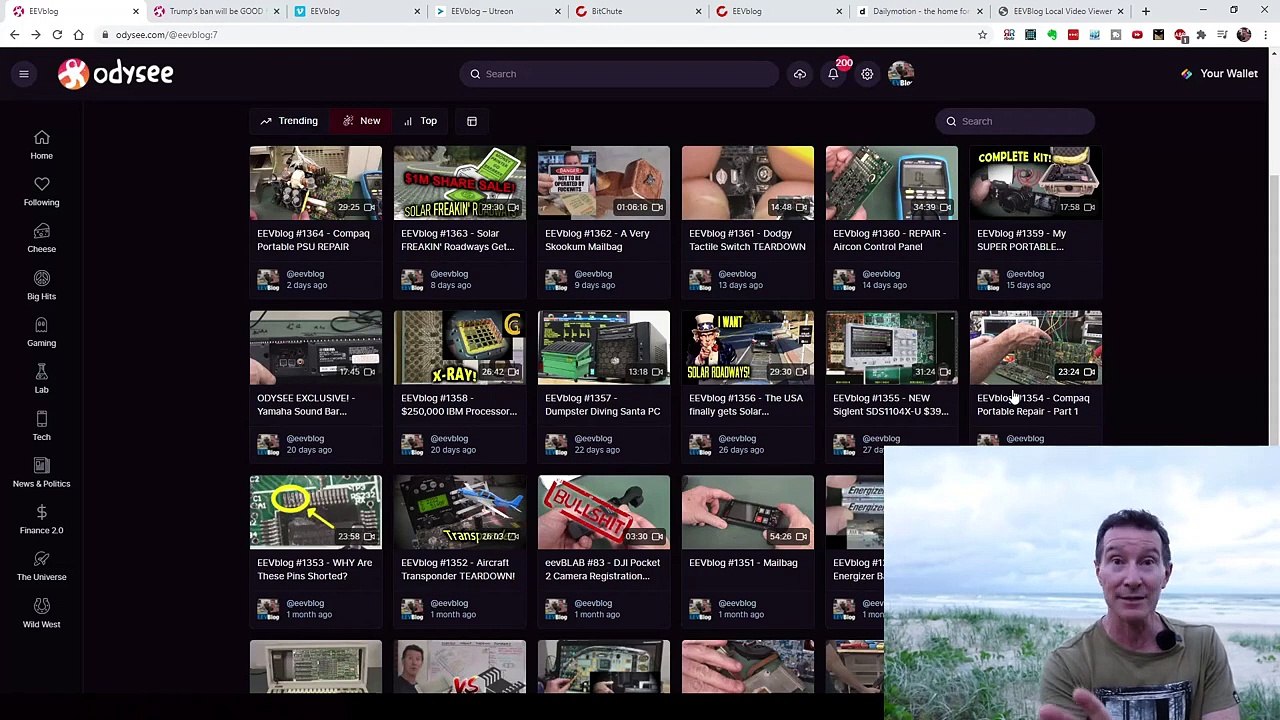Open the settings gear icon
Screen dimensions: 1280x720
[867, 74]
